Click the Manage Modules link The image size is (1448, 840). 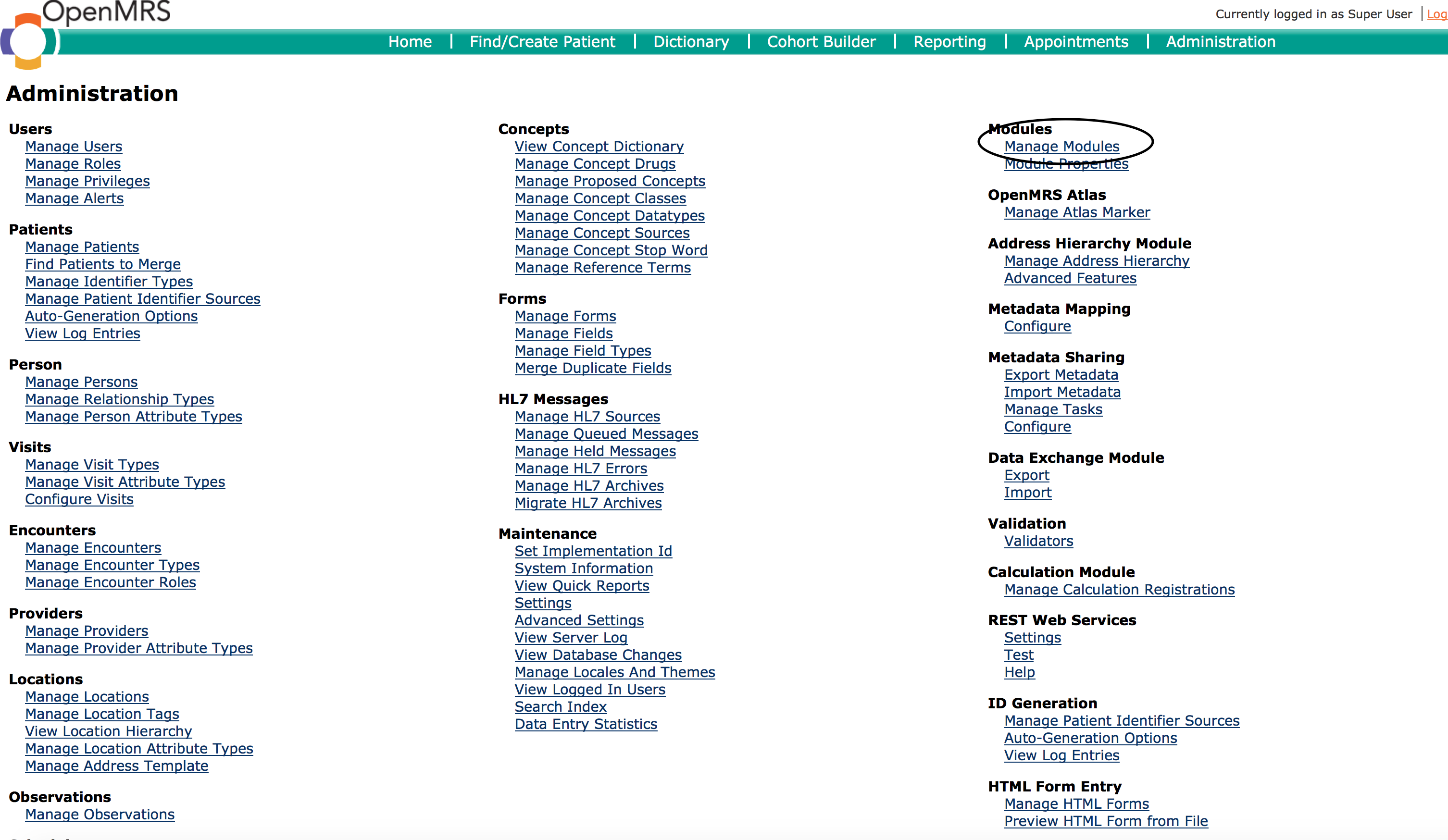[1061, 147]
